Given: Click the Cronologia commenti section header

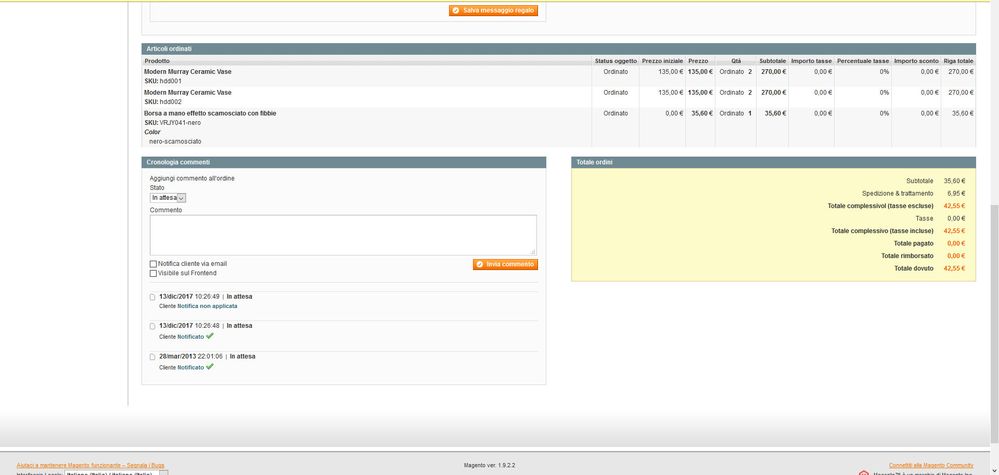Looking at the screenshot, I should (x=343, y=162).
